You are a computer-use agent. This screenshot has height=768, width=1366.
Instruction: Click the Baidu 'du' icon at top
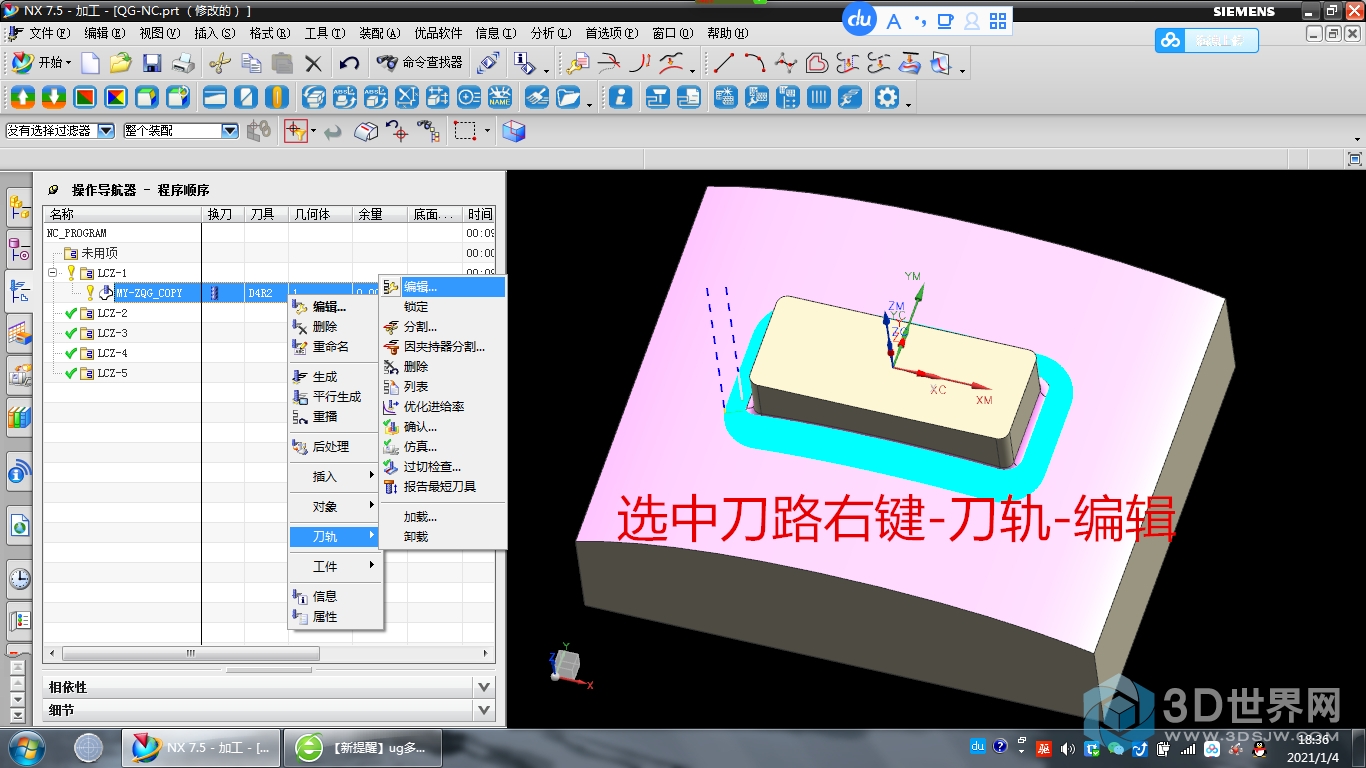860,19
